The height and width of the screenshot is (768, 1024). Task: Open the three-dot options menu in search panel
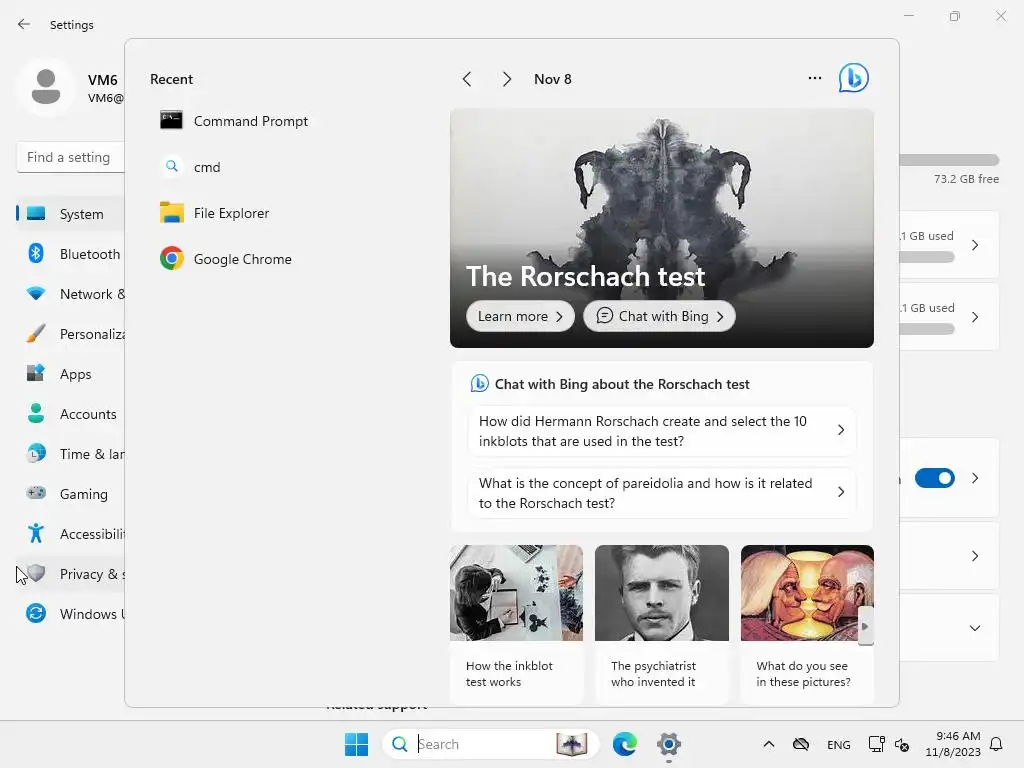pos(814,78)
